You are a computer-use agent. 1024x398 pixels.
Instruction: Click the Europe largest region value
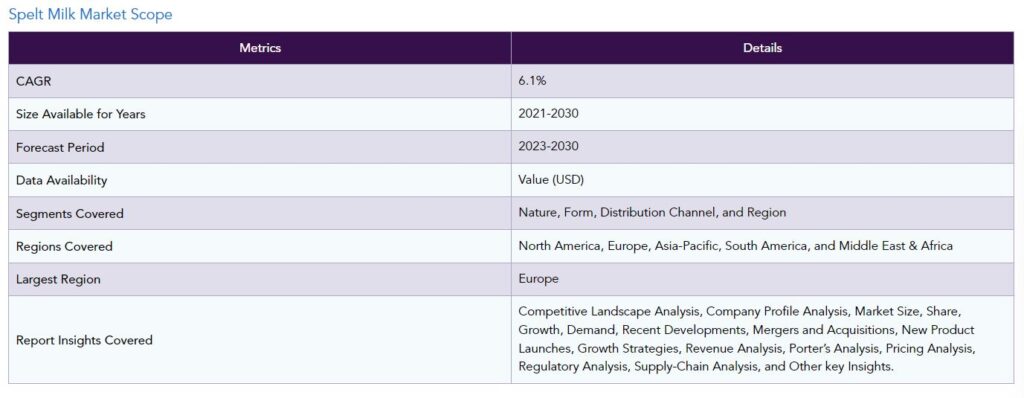539,279
